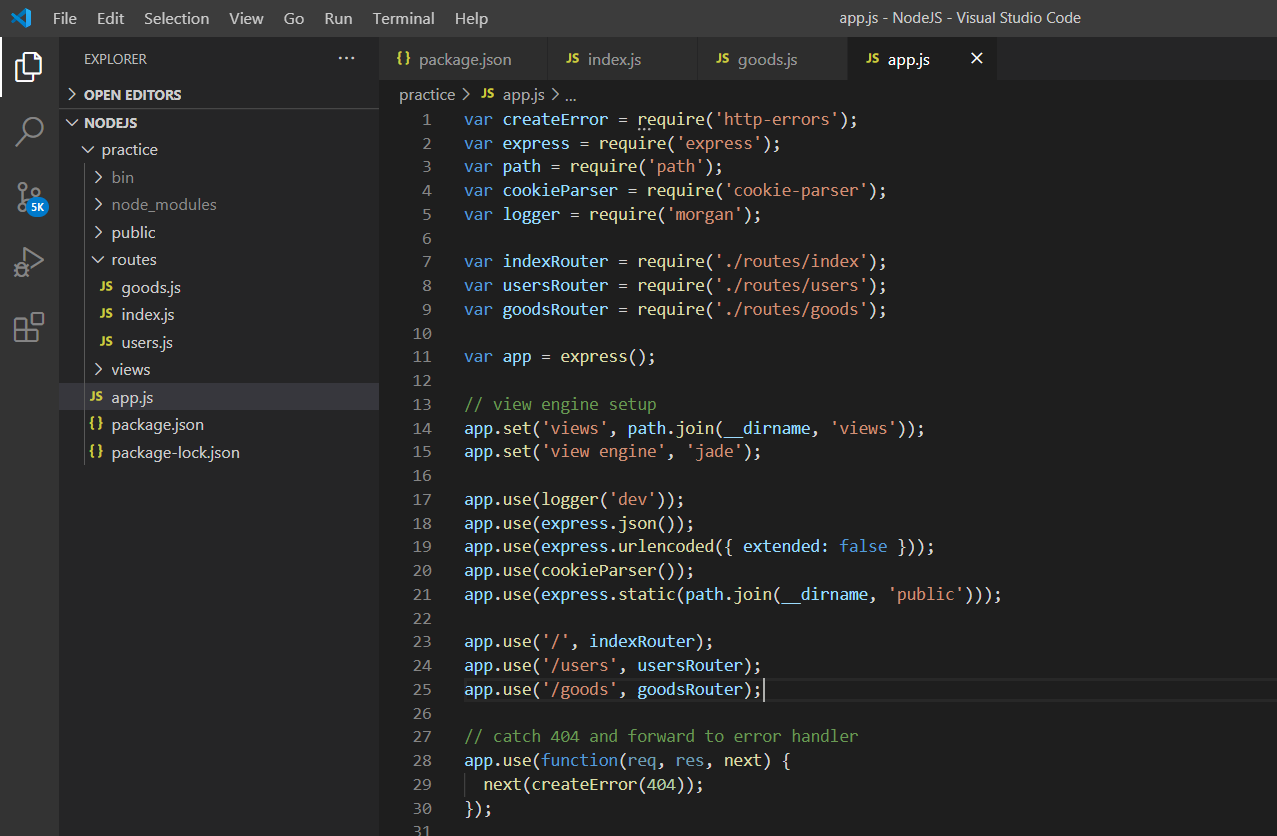
Task: Open the Search view in activity bar
Action: [x=29, y=131]
